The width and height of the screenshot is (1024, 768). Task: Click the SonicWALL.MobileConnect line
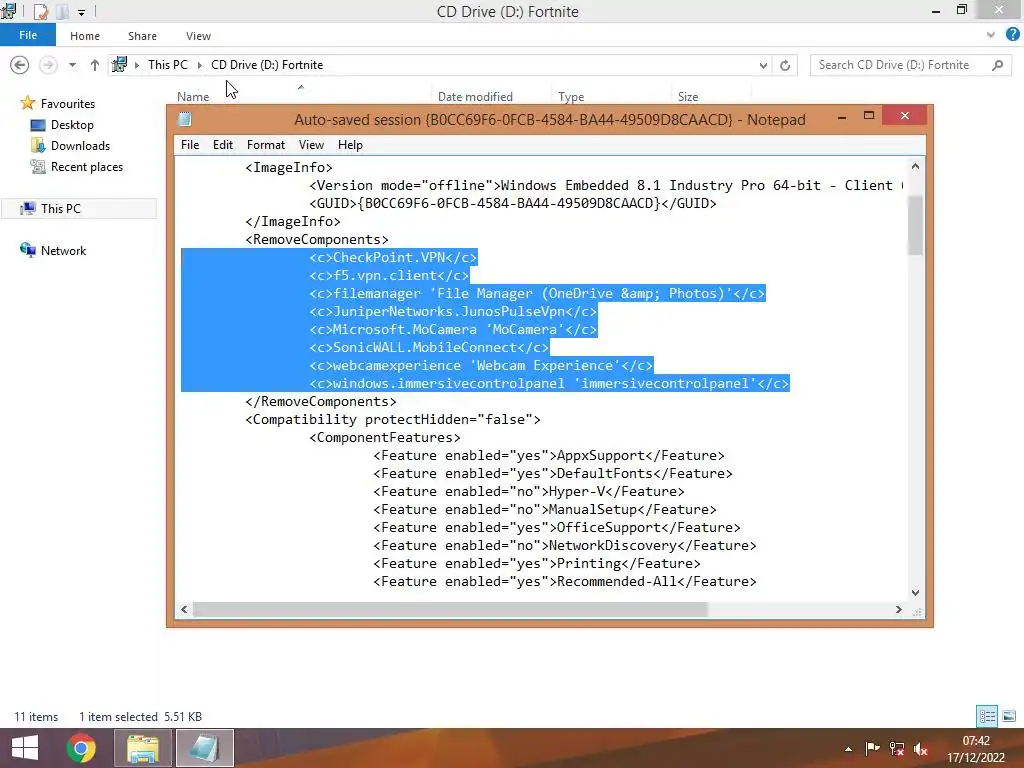[429, 347]
